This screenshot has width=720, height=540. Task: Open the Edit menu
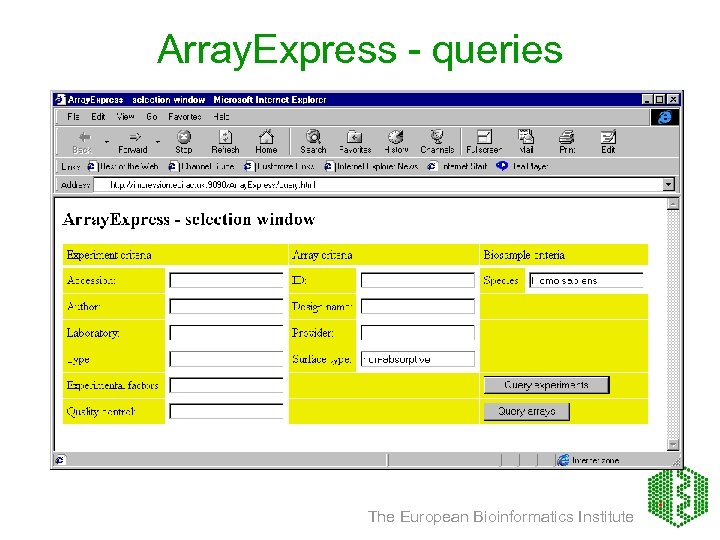point(98,117)
